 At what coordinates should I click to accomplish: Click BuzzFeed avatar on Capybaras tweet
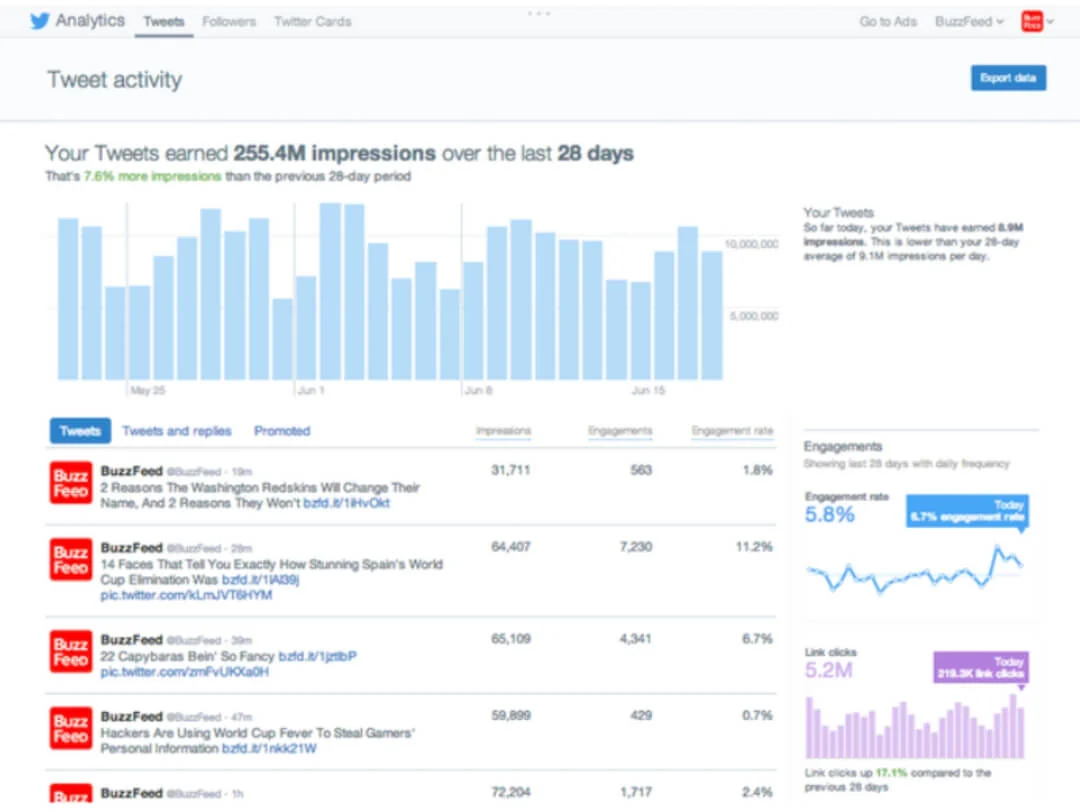[x=71, y=652]
